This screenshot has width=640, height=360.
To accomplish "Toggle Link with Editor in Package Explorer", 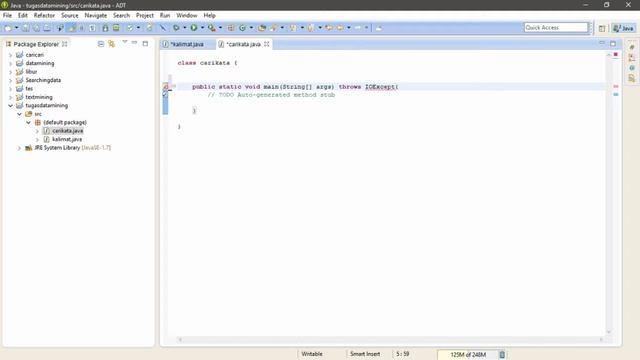I will pyautogui.click(x=111, y=44).
